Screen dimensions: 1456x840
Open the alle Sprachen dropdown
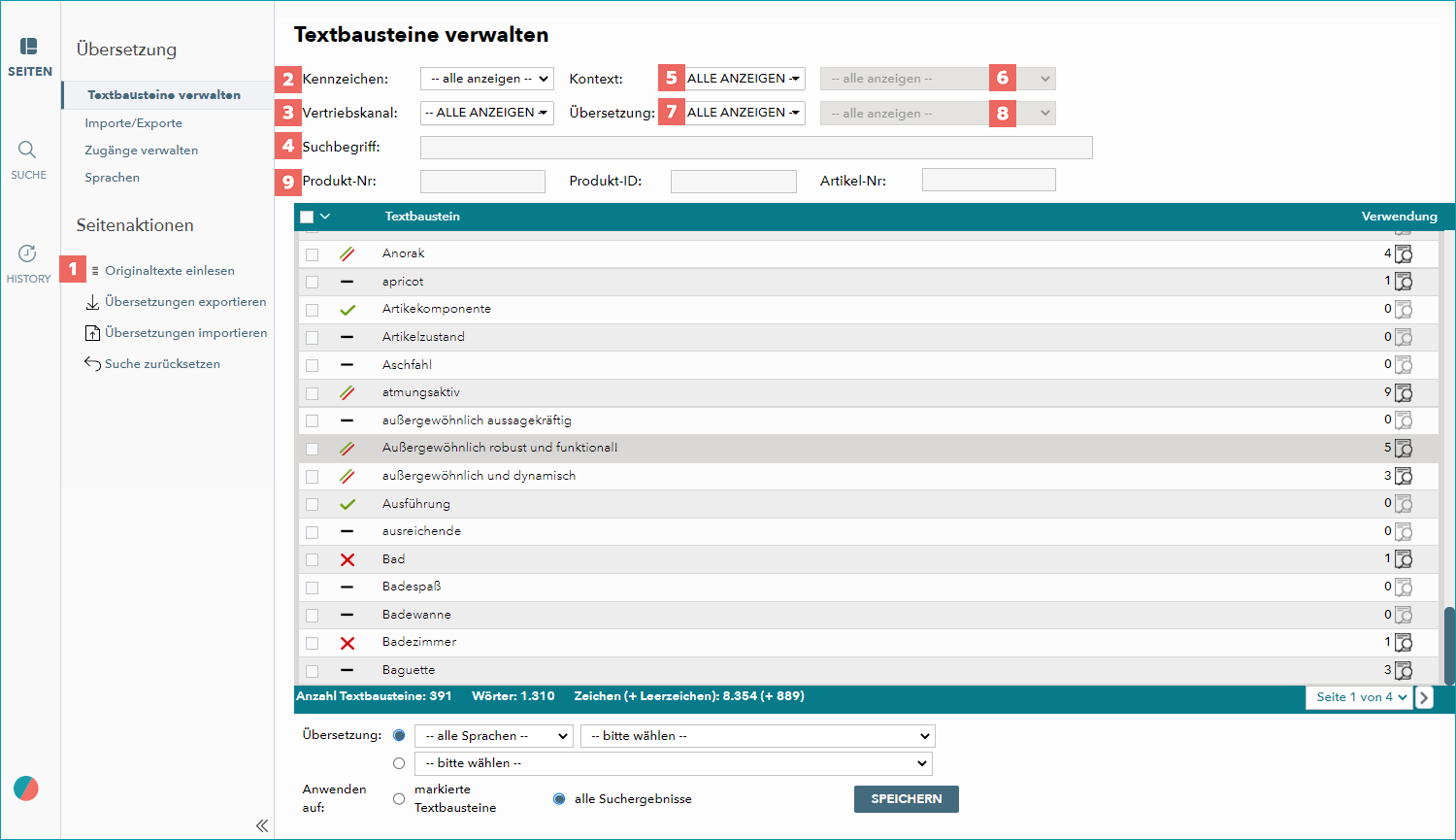click(494, 736)
